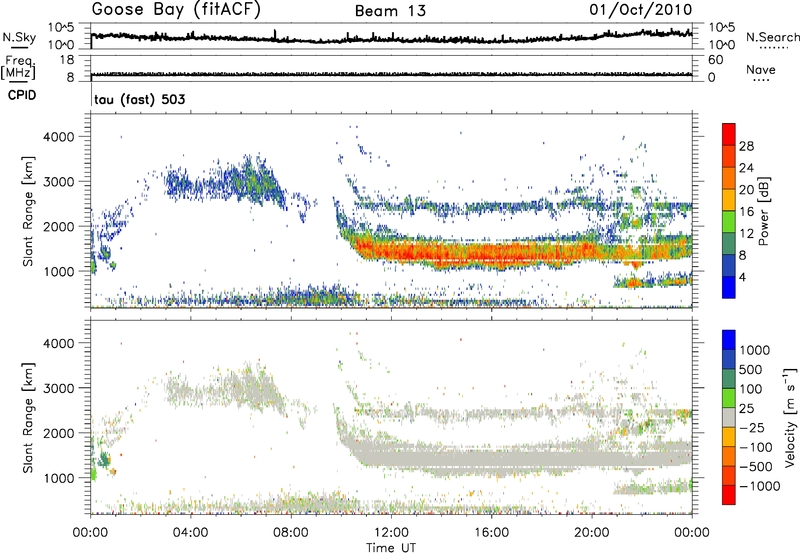This screenshot has height=554, width=800.
Task: Click the red top segment of the Power colorbar
Action: [729, 134]
